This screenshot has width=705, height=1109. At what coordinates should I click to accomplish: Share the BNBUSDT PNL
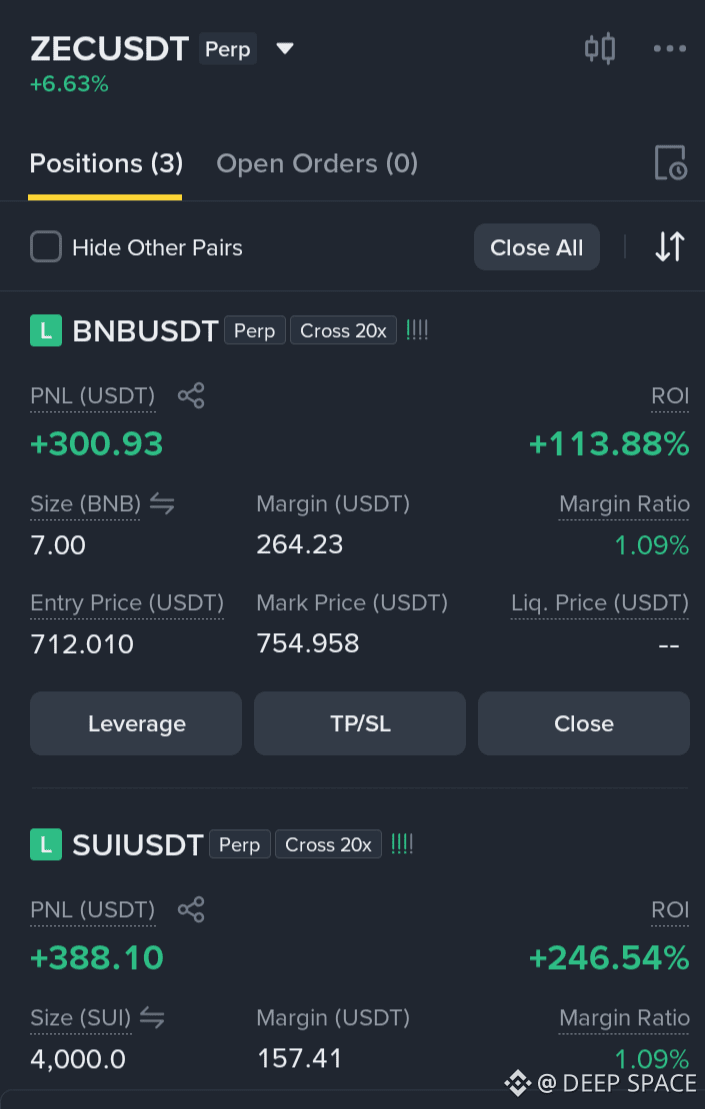[191, 395]
